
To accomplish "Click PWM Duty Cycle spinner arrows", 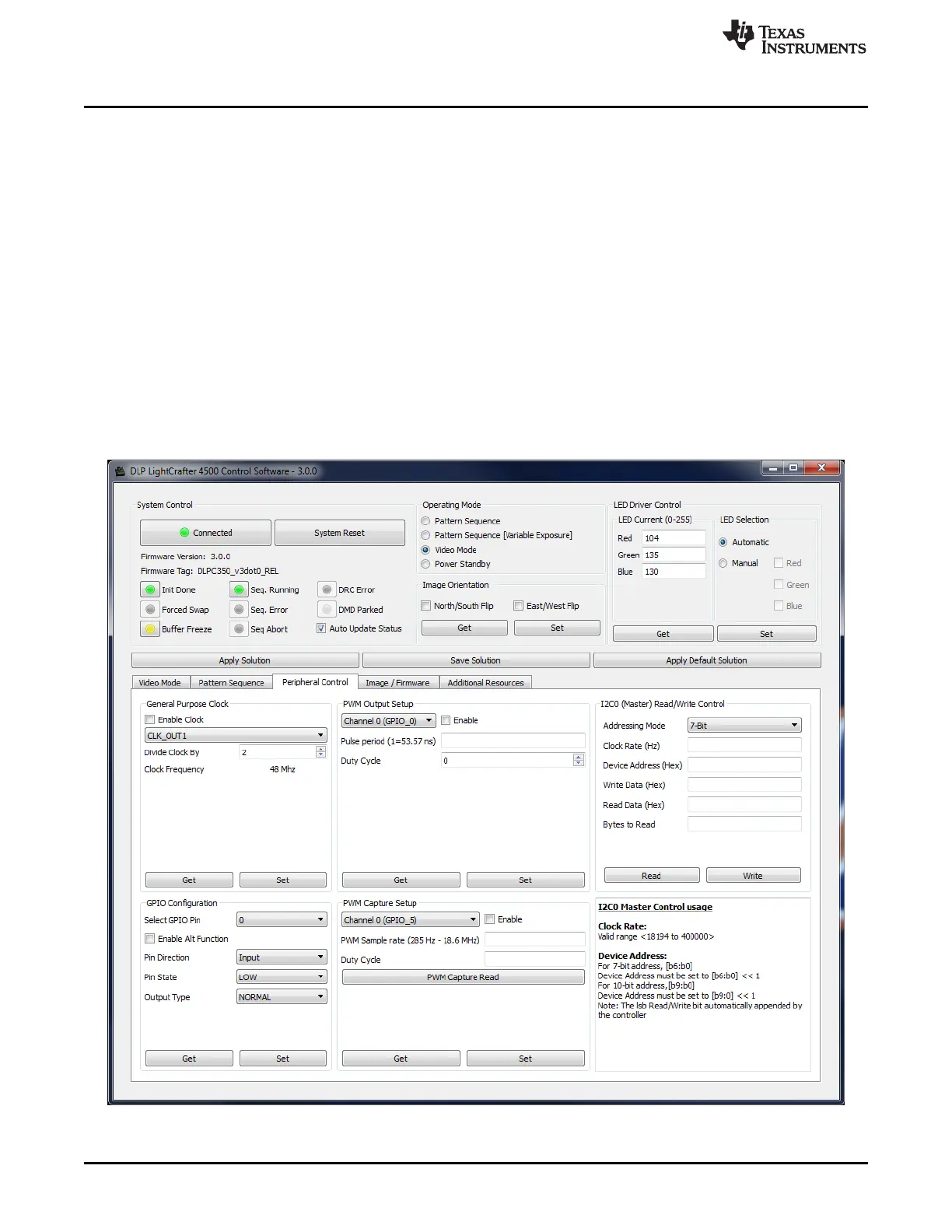I will [579, 761].
